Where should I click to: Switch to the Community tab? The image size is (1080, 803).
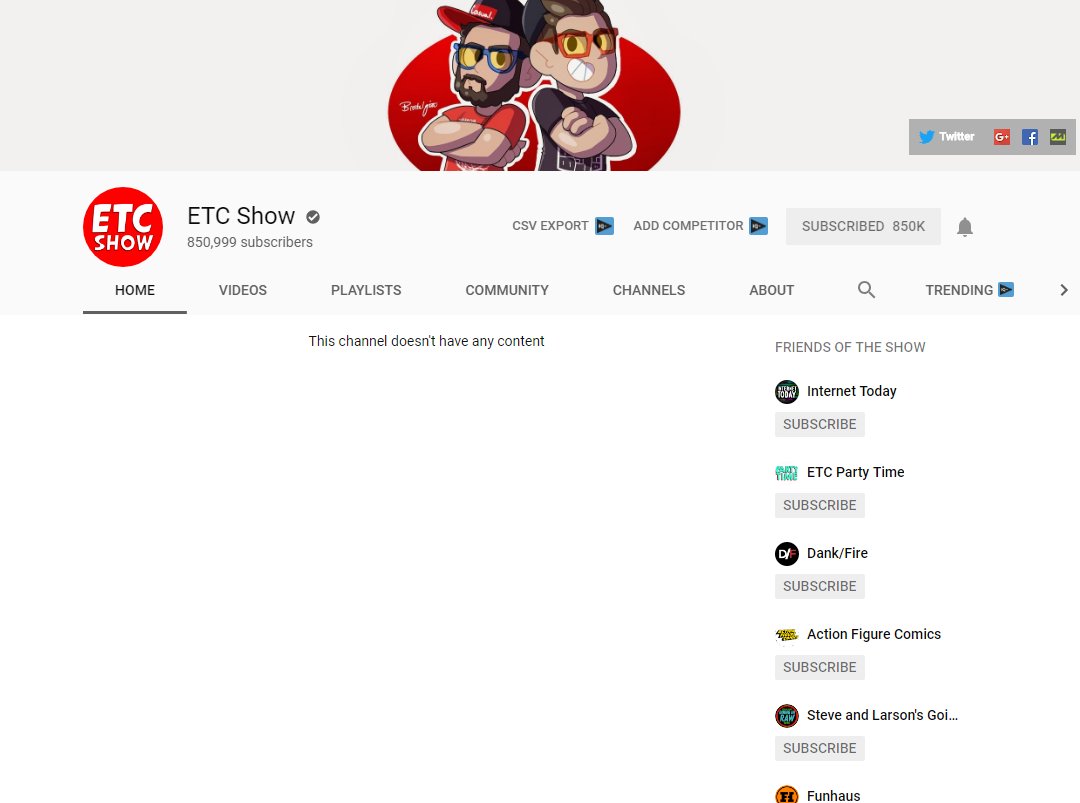[x=507, y=290]
